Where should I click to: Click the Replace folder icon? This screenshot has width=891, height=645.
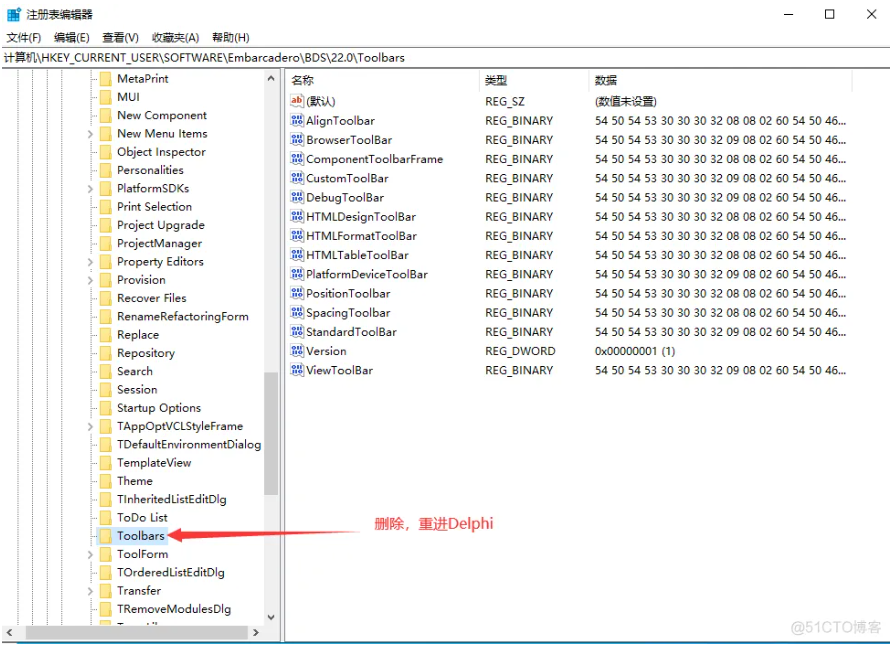coord(106,335)
